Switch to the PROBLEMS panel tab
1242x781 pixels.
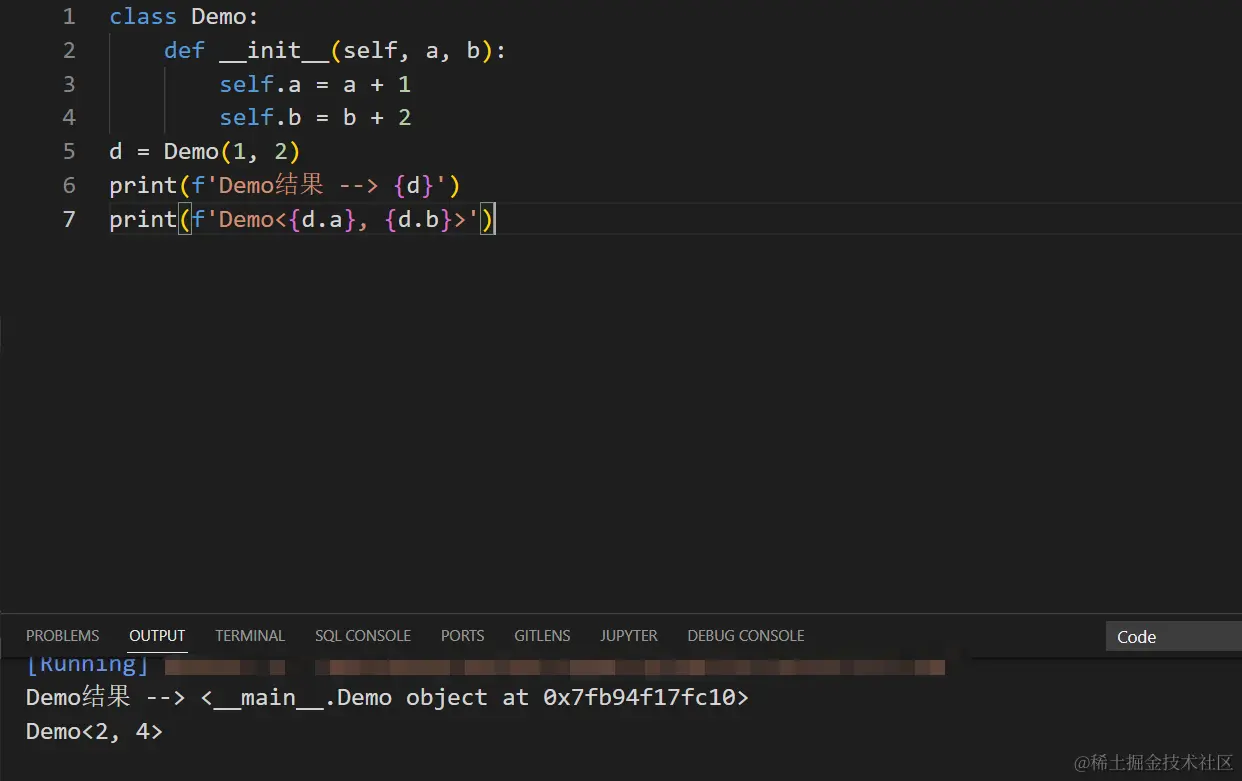(62, 636)
